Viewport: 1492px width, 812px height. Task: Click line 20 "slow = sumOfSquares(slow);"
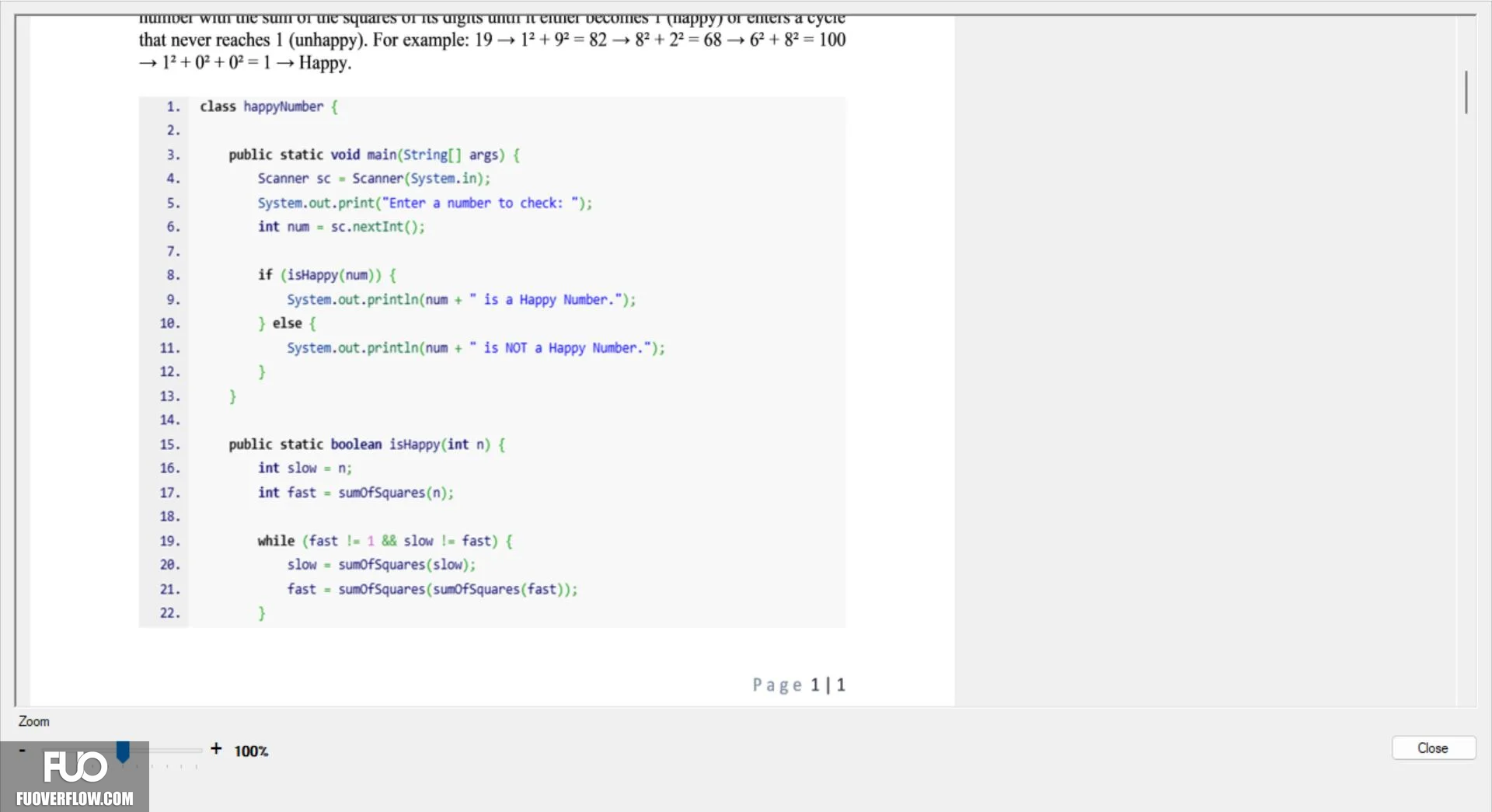click(x=382, y=565)
